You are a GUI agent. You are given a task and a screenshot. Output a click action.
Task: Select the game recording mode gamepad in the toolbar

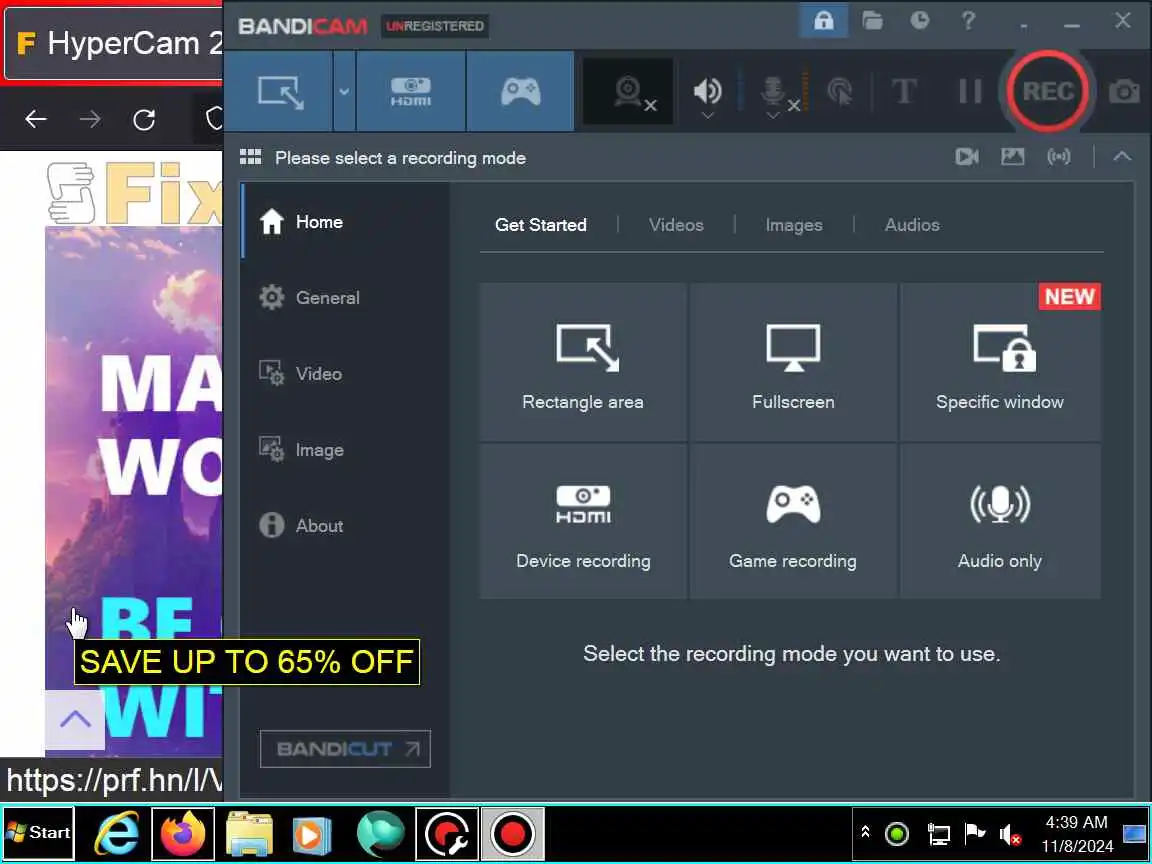point(520,92)
